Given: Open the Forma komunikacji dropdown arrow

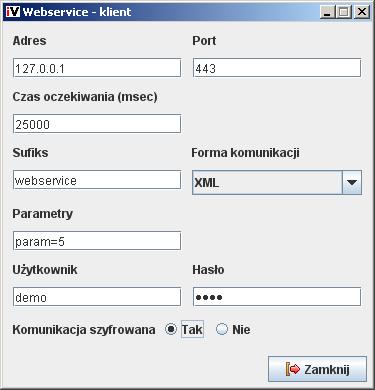Looking at the screenshot, I should coord(352,182).
